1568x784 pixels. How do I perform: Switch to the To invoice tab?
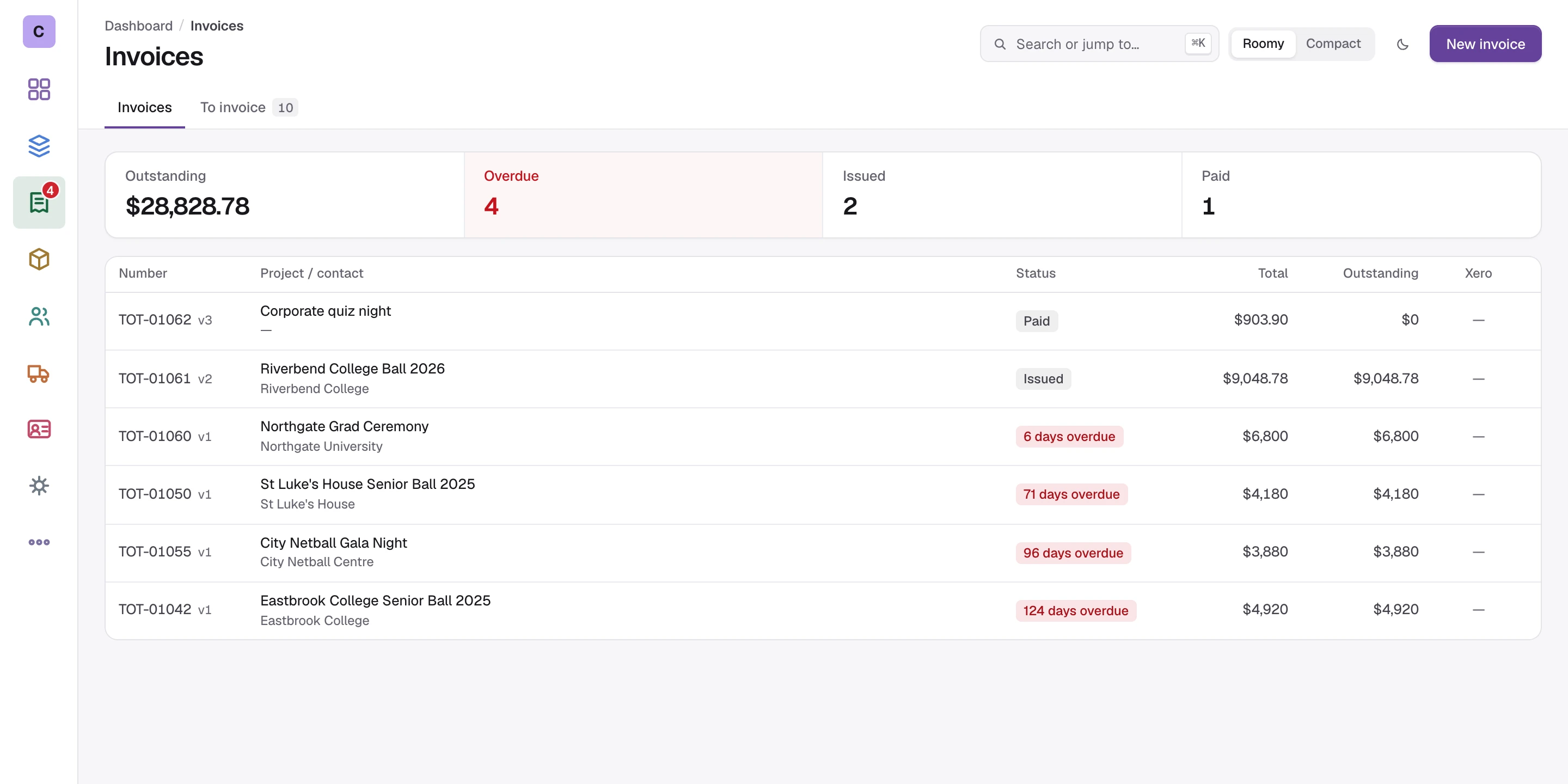[248, 108]
